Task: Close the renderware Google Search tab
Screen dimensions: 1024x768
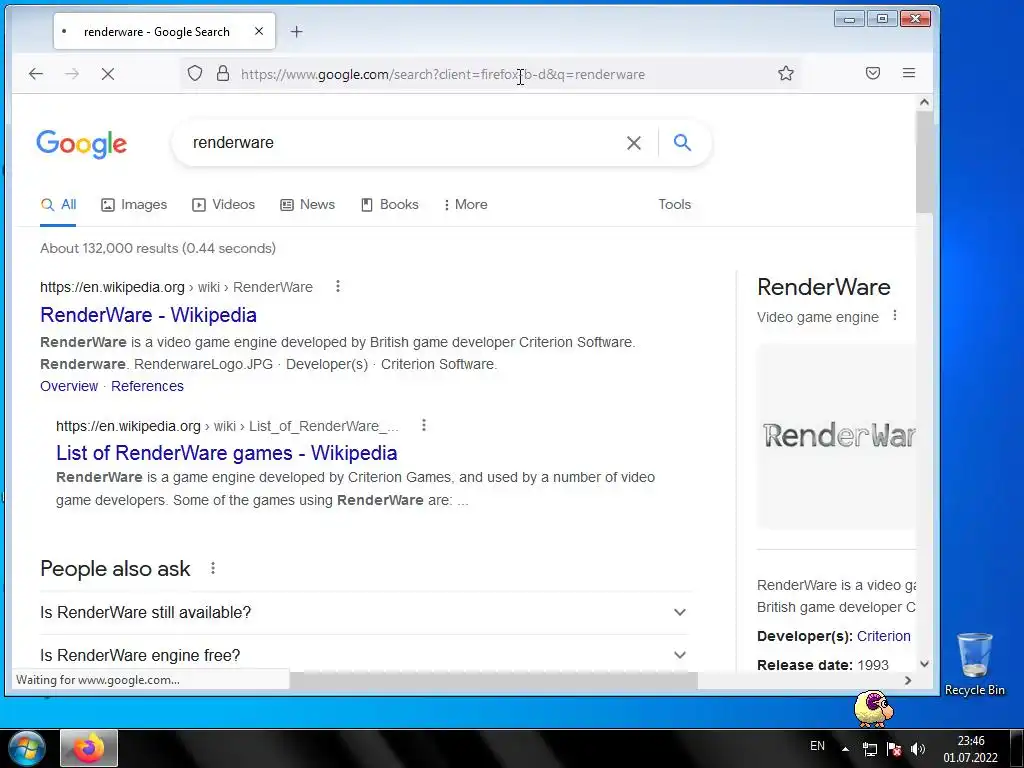Action: 259,31
